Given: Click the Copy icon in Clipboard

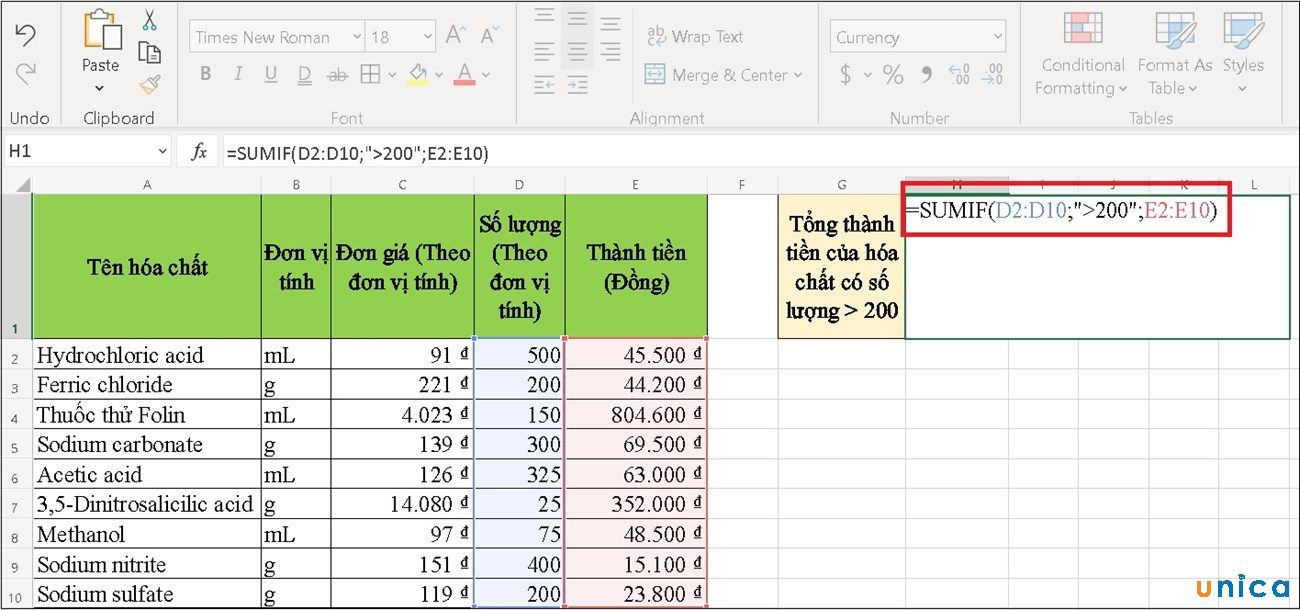Looking at the screenshot, I should pyautogui.click(x=150, y=53).
